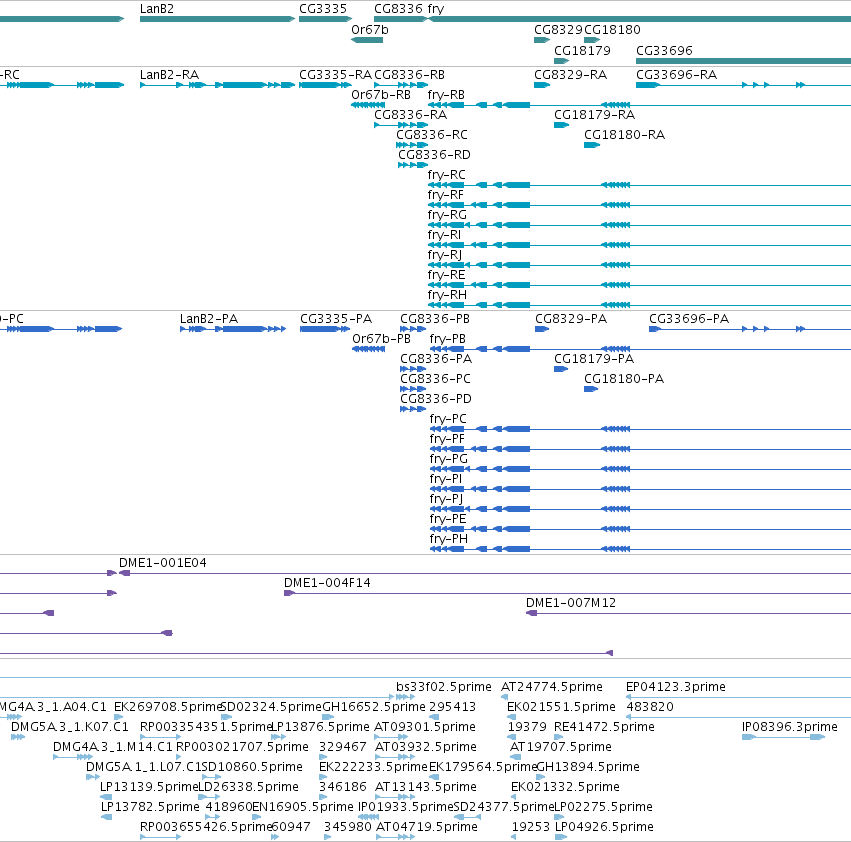Open the CG18179-PA protein label
This screenshot has height=842, width=851.
594,359
